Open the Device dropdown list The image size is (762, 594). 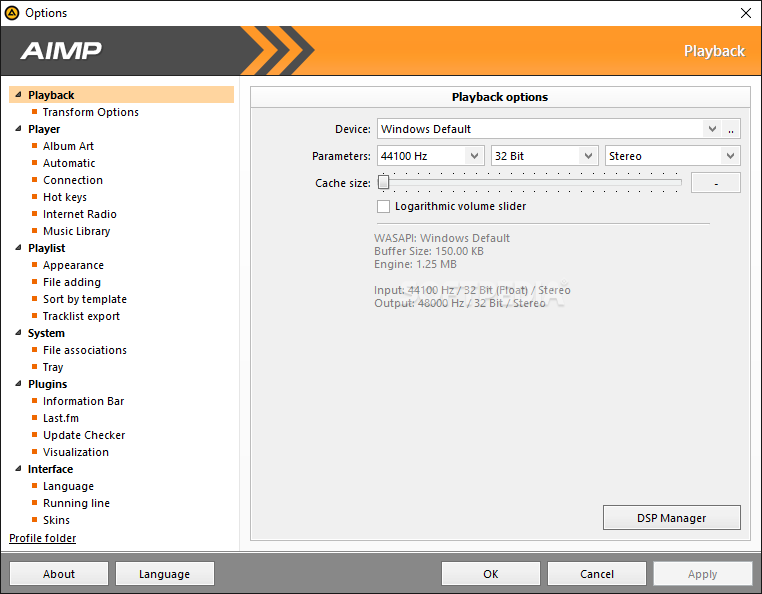point(712,129)
